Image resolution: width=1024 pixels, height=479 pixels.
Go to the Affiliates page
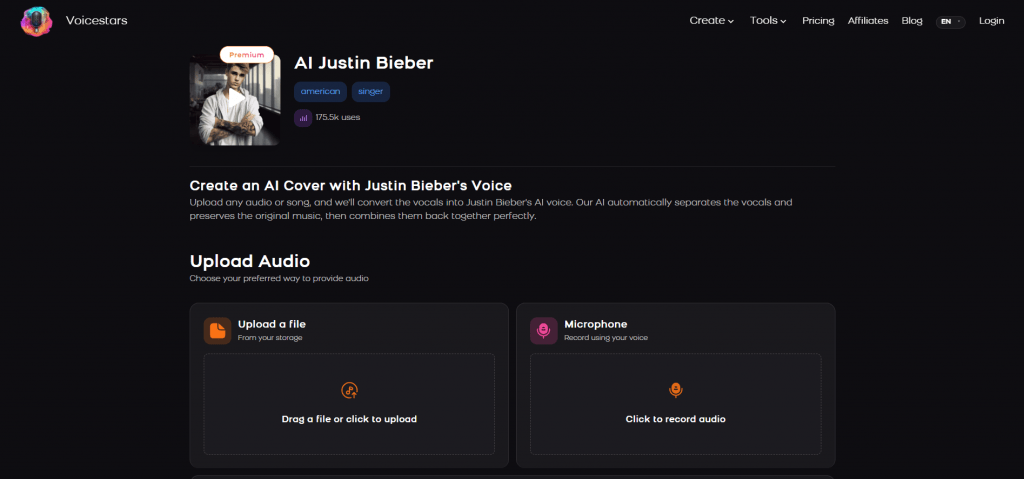click(x=868, y=21)
